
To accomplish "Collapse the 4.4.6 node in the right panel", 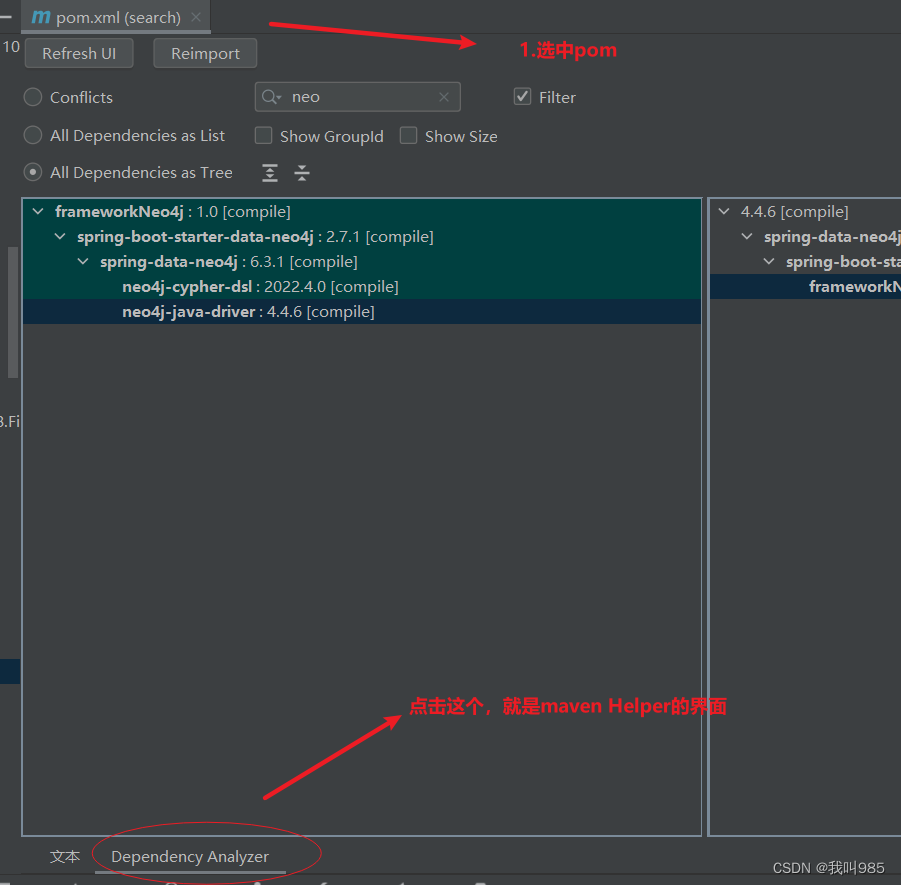I will 724,211.
